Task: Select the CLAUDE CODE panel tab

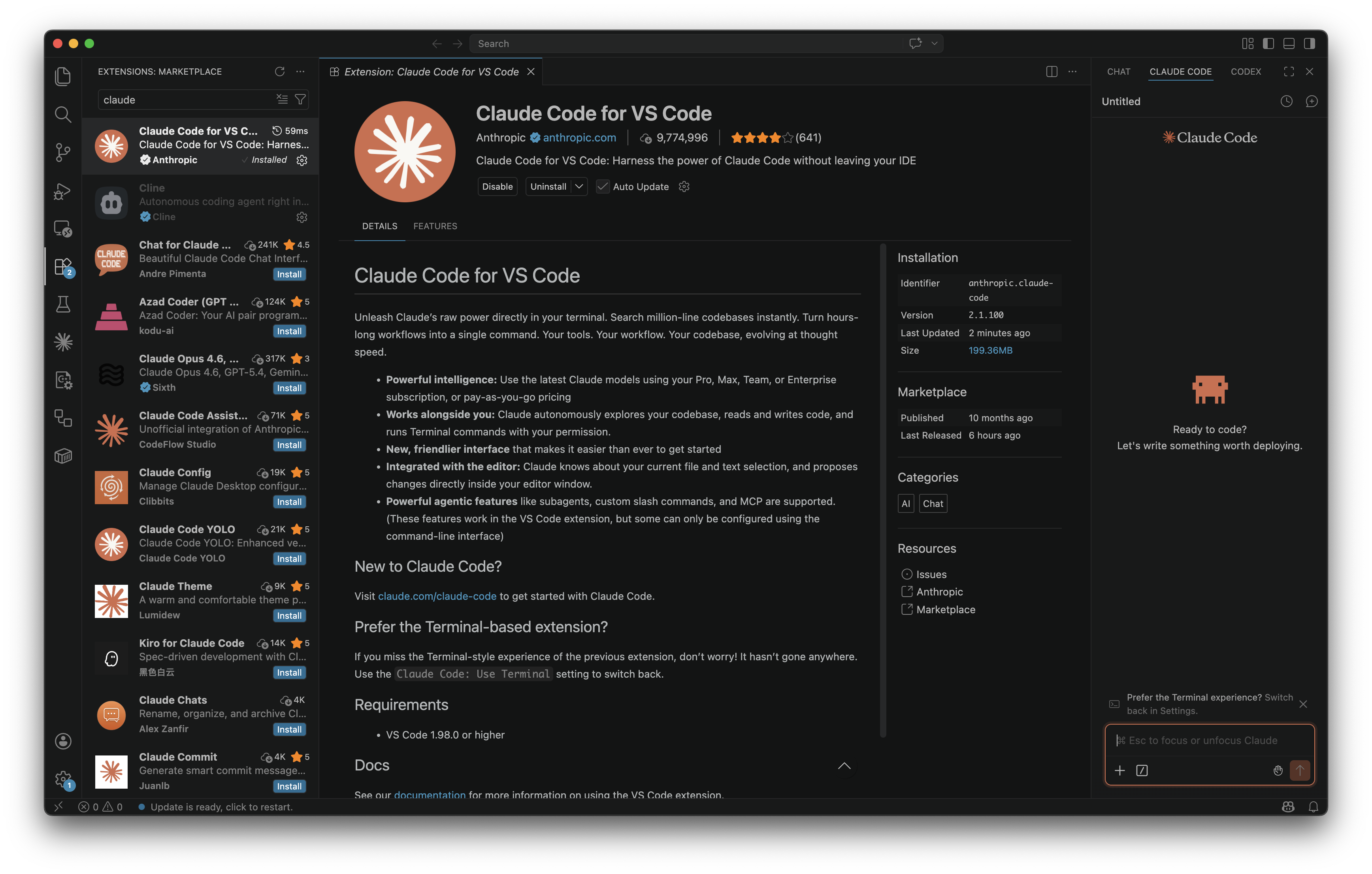Action: point(1181,71)
